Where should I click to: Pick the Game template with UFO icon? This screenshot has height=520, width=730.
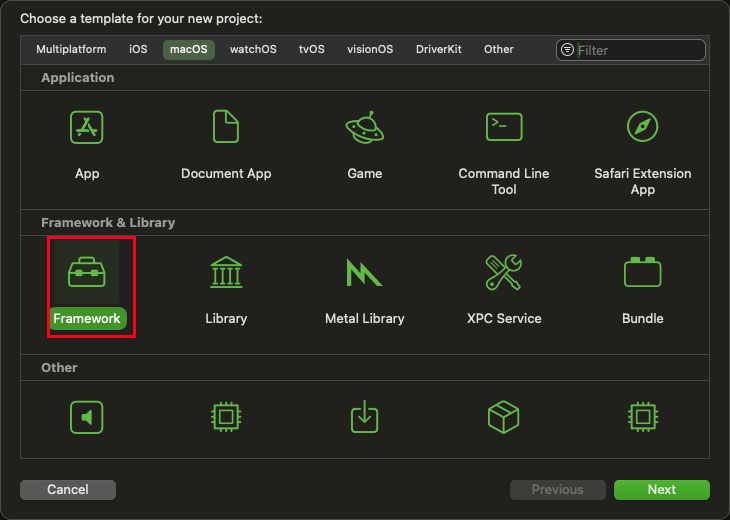click(365, 128)
